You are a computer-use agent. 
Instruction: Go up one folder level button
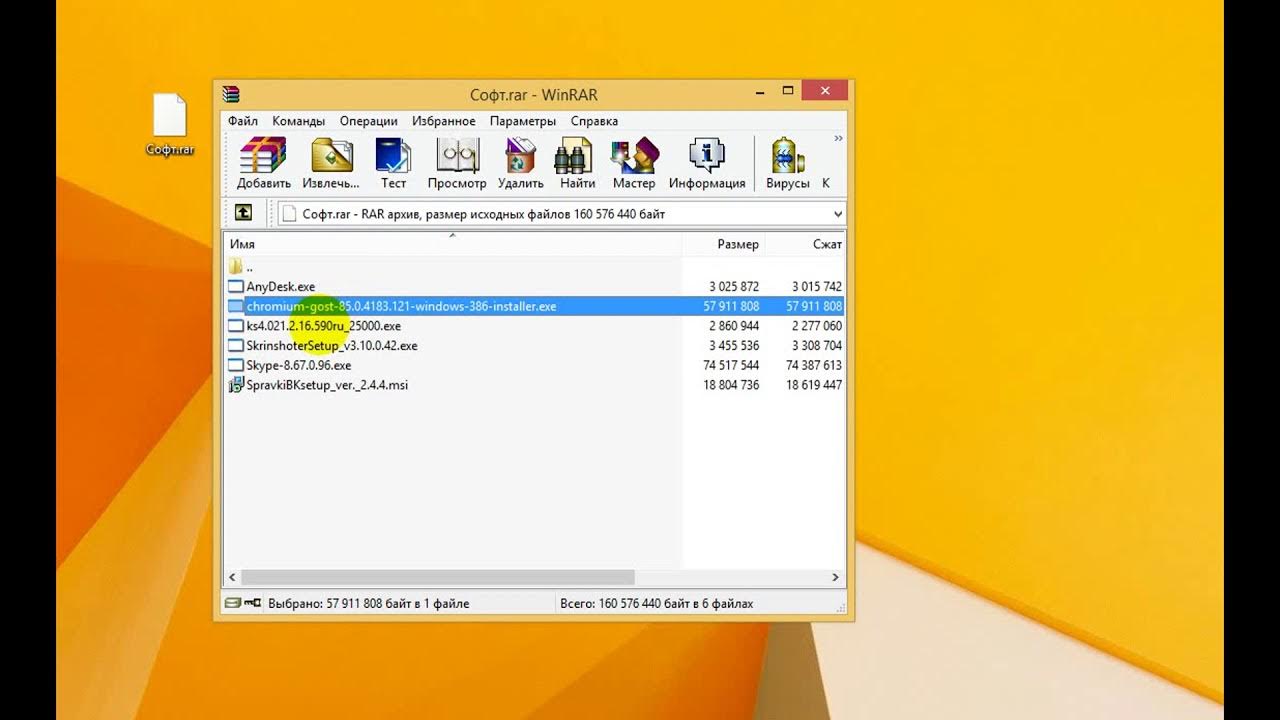[243, 213]
